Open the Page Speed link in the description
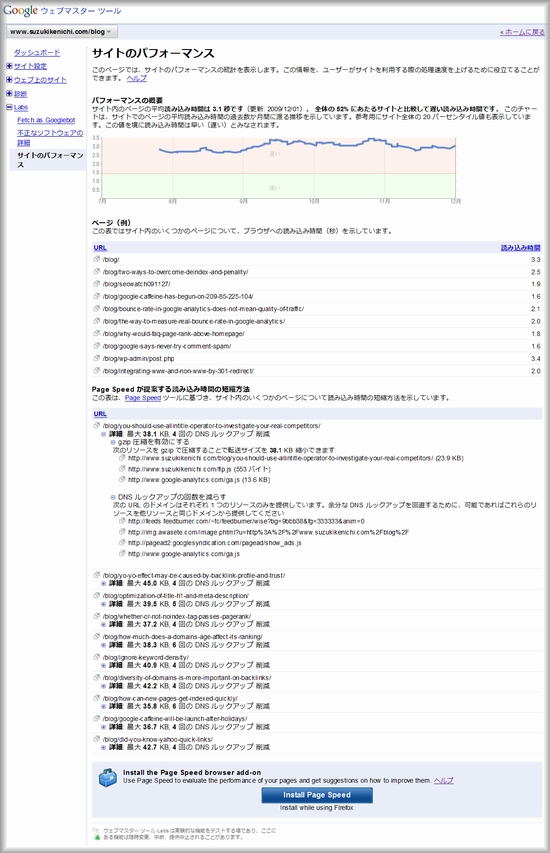This screenshot has width=550, height=853. pos(143,398)
